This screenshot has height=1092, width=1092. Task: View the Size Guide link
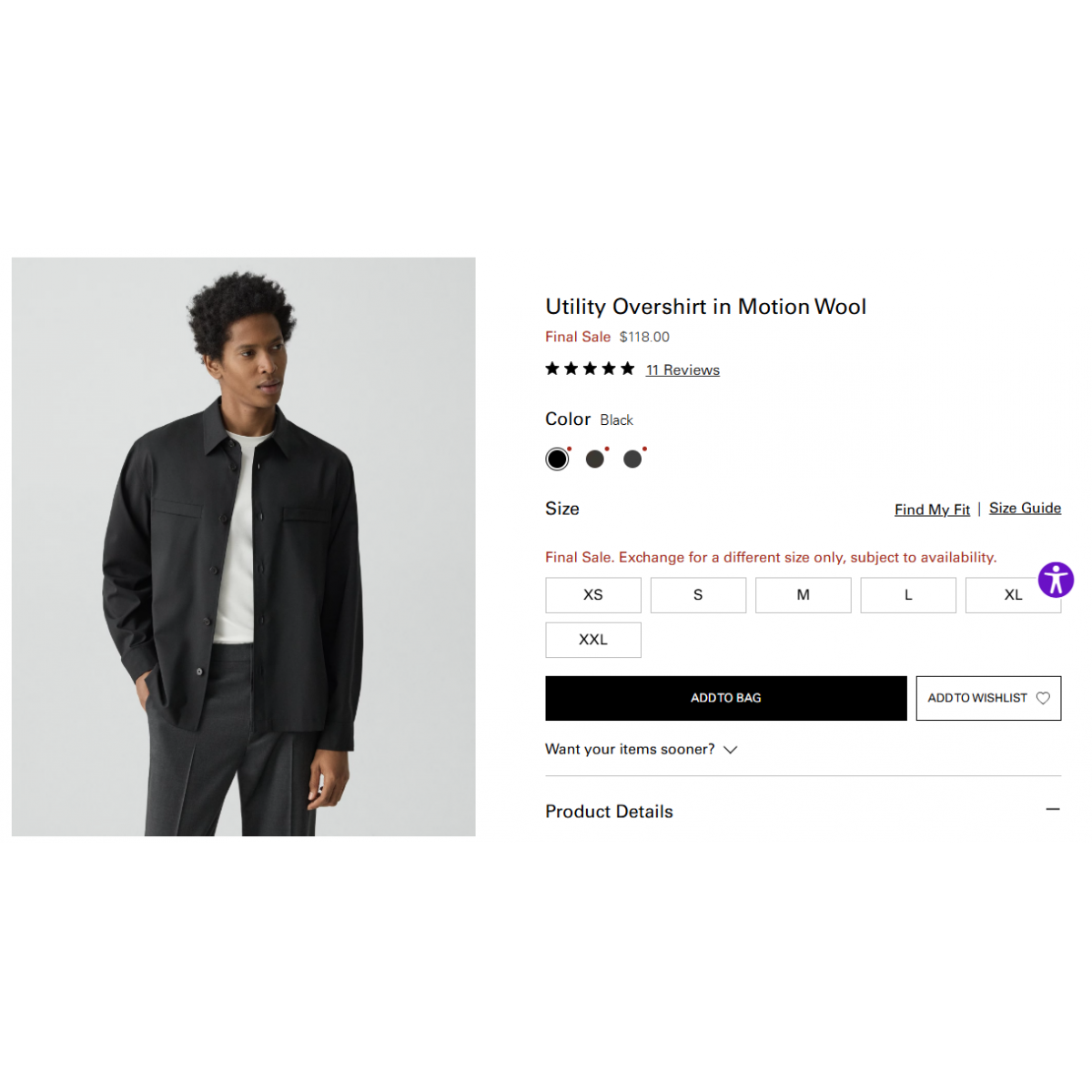pyautogui.click(x=1025, y=508)
